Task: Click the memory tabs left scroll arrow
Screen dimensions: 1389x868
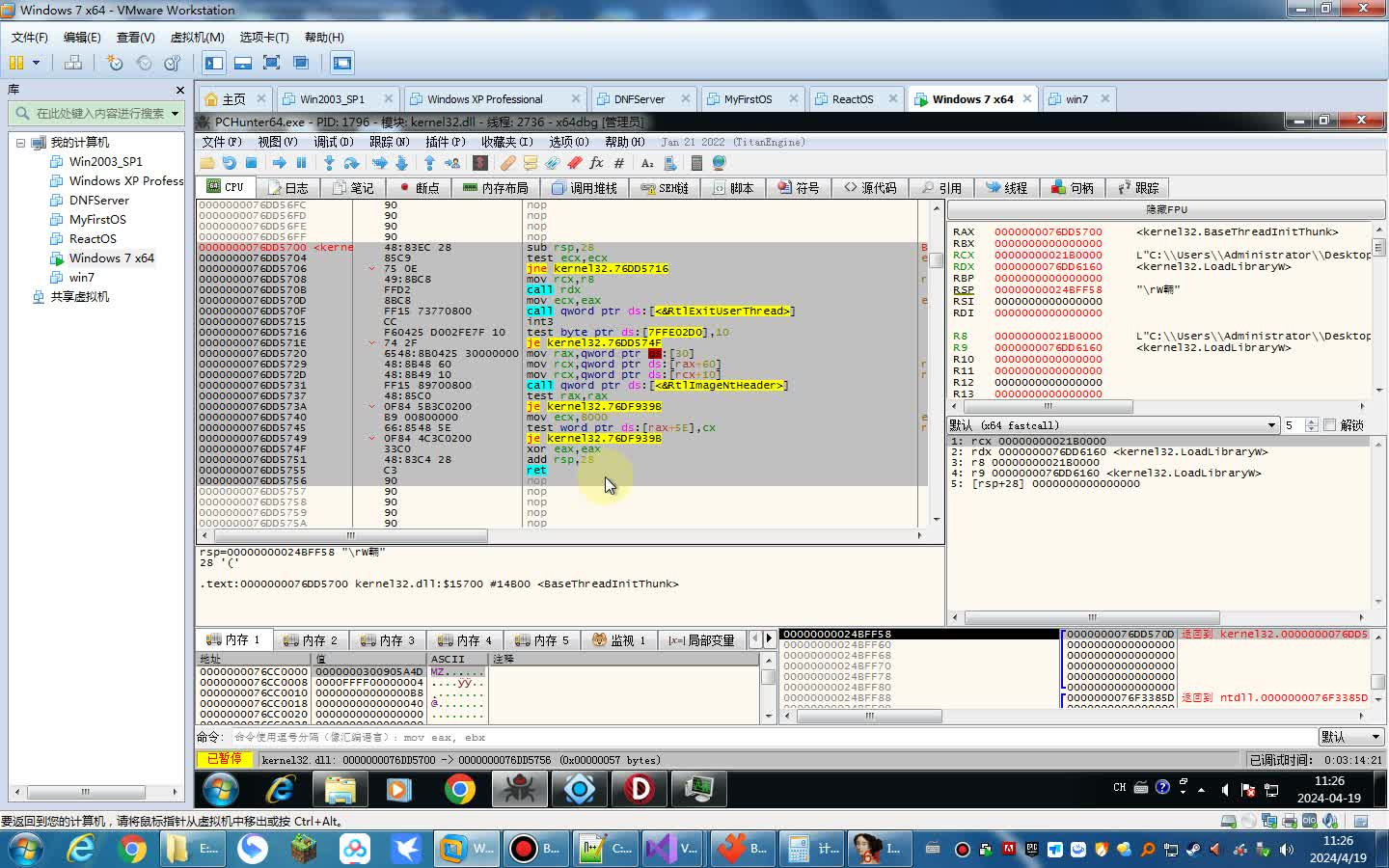Action: 756,639
